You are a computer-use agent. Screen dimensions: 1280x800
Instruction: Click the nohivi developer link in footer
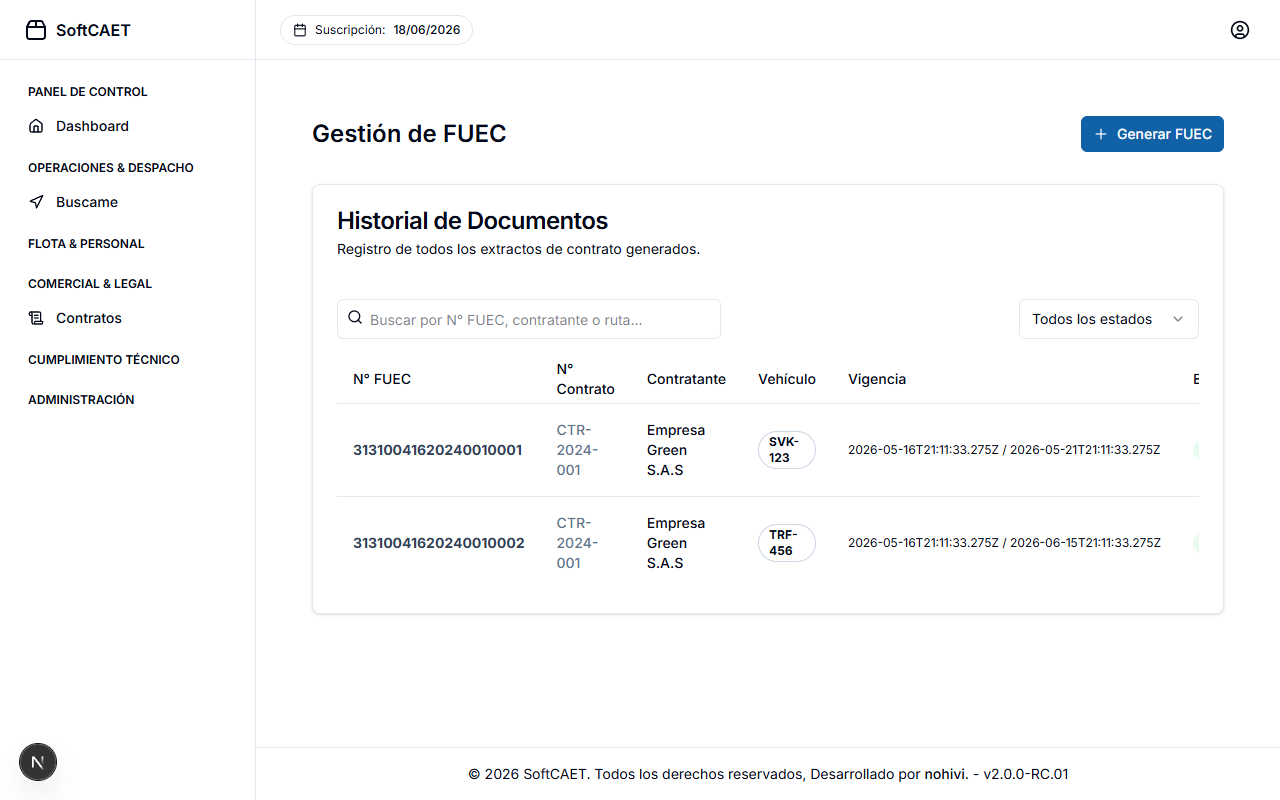pos(946,774)
